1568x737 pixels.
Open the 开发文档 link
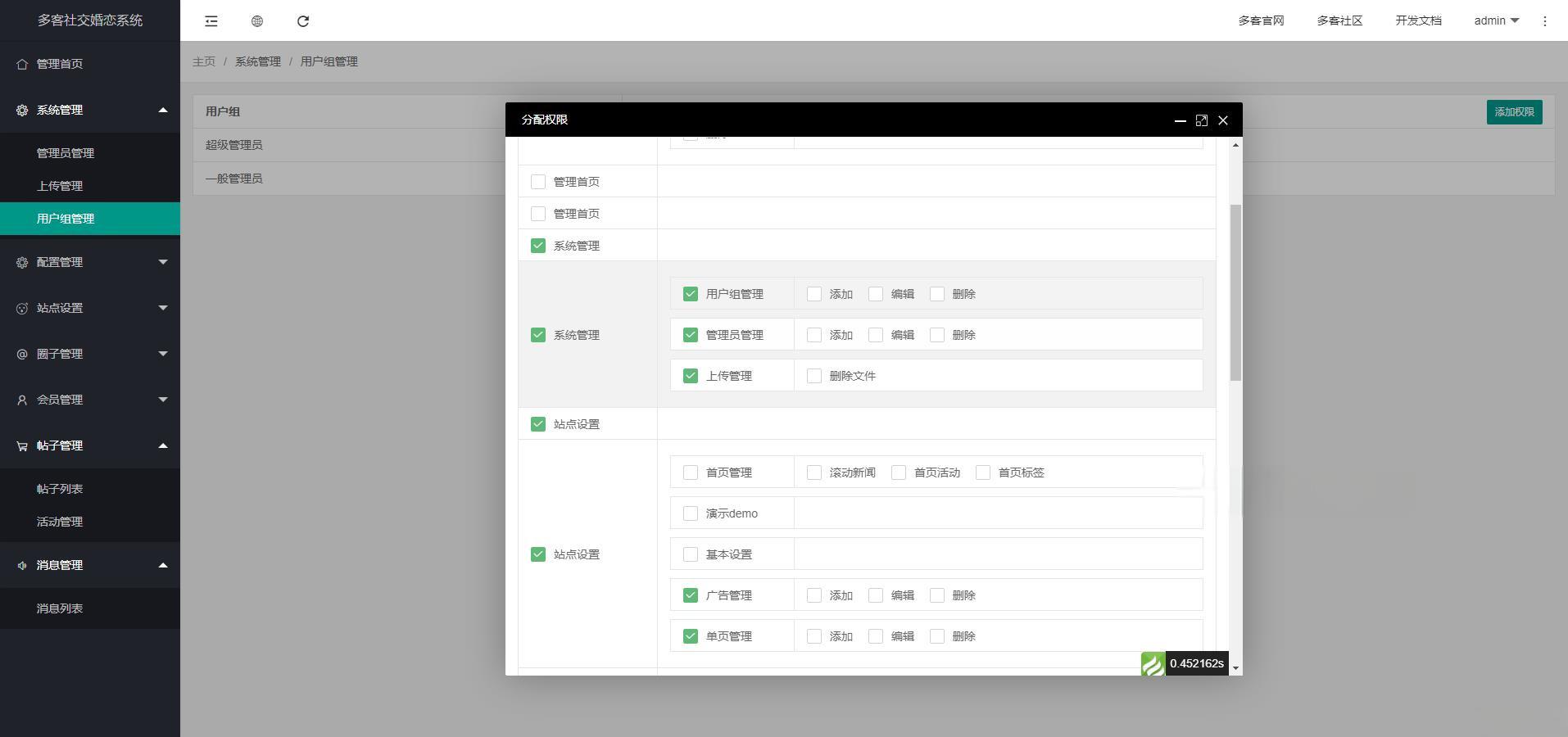coord(1418,21)
